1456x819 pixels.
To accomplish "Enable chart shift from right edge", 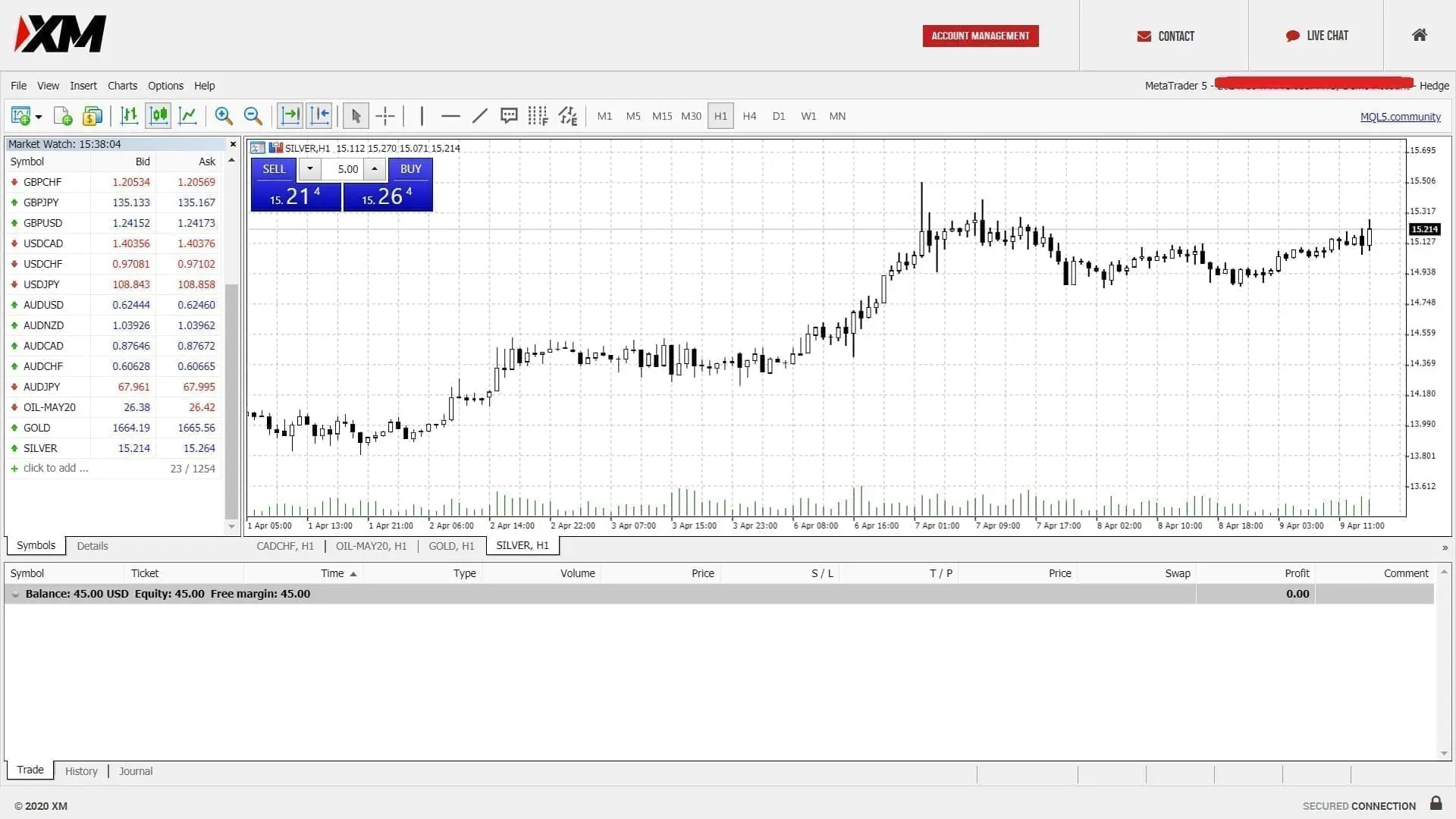I will click(318, 115).
